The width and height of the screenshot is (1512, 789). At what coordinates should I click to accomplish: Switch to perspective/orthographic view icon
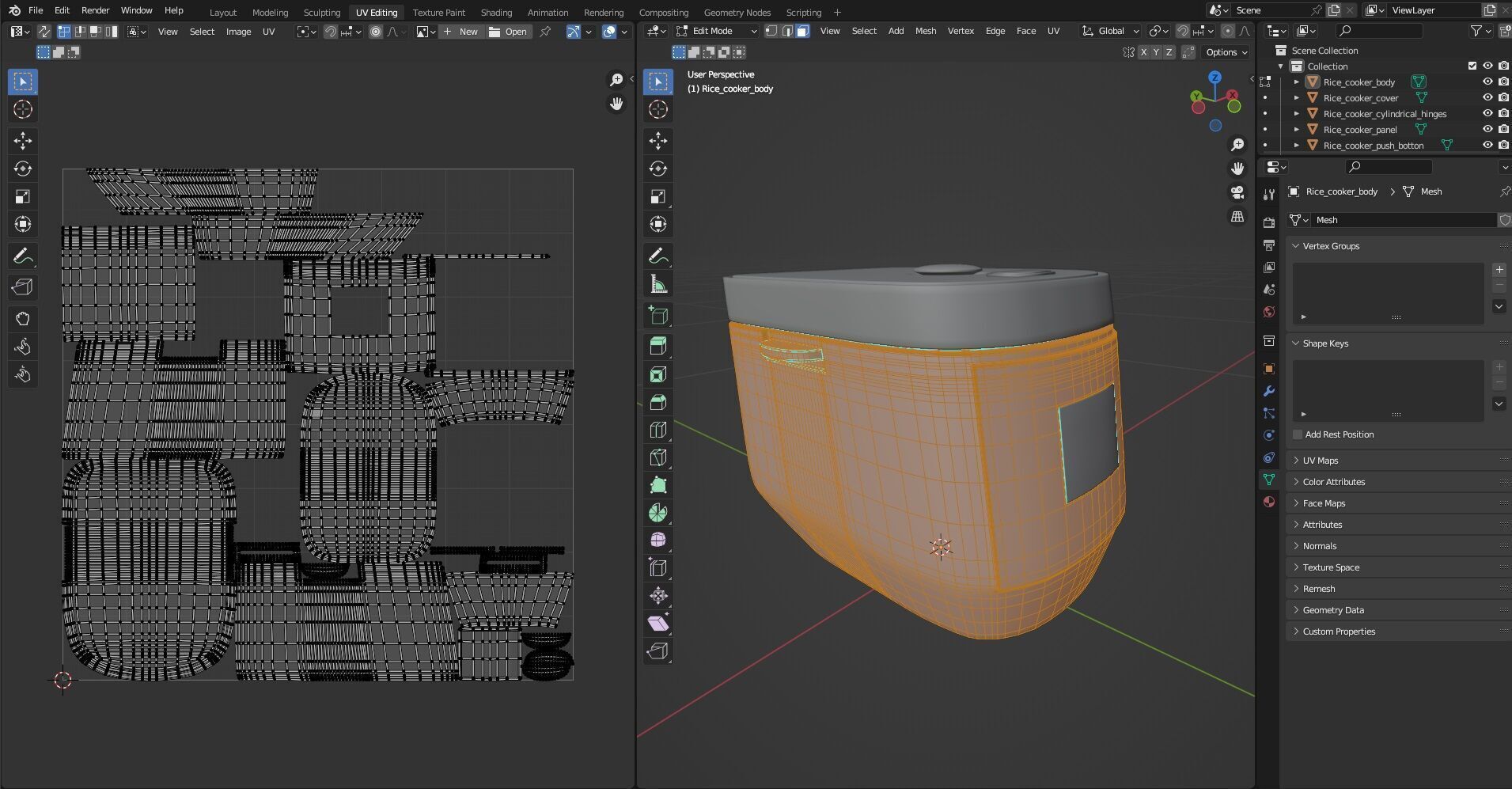click(x=1237, y=216)
